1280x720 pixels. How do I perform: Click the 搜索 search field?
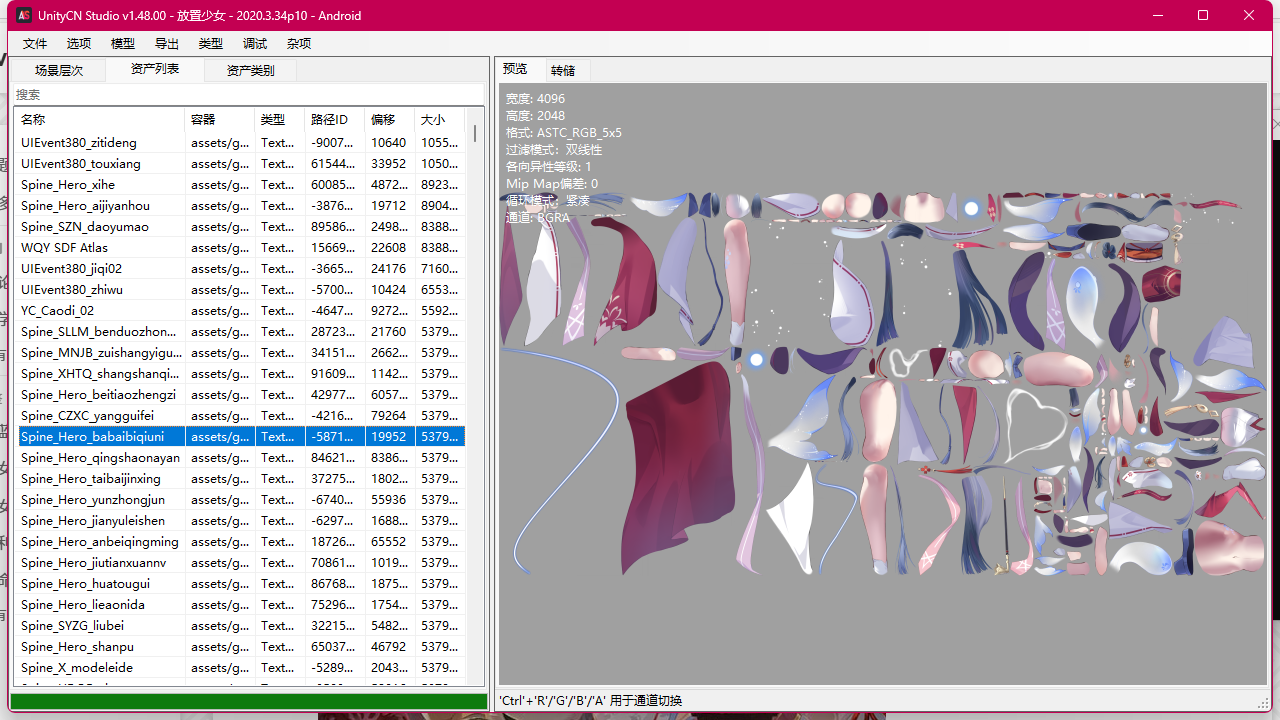tap(248, 95)
